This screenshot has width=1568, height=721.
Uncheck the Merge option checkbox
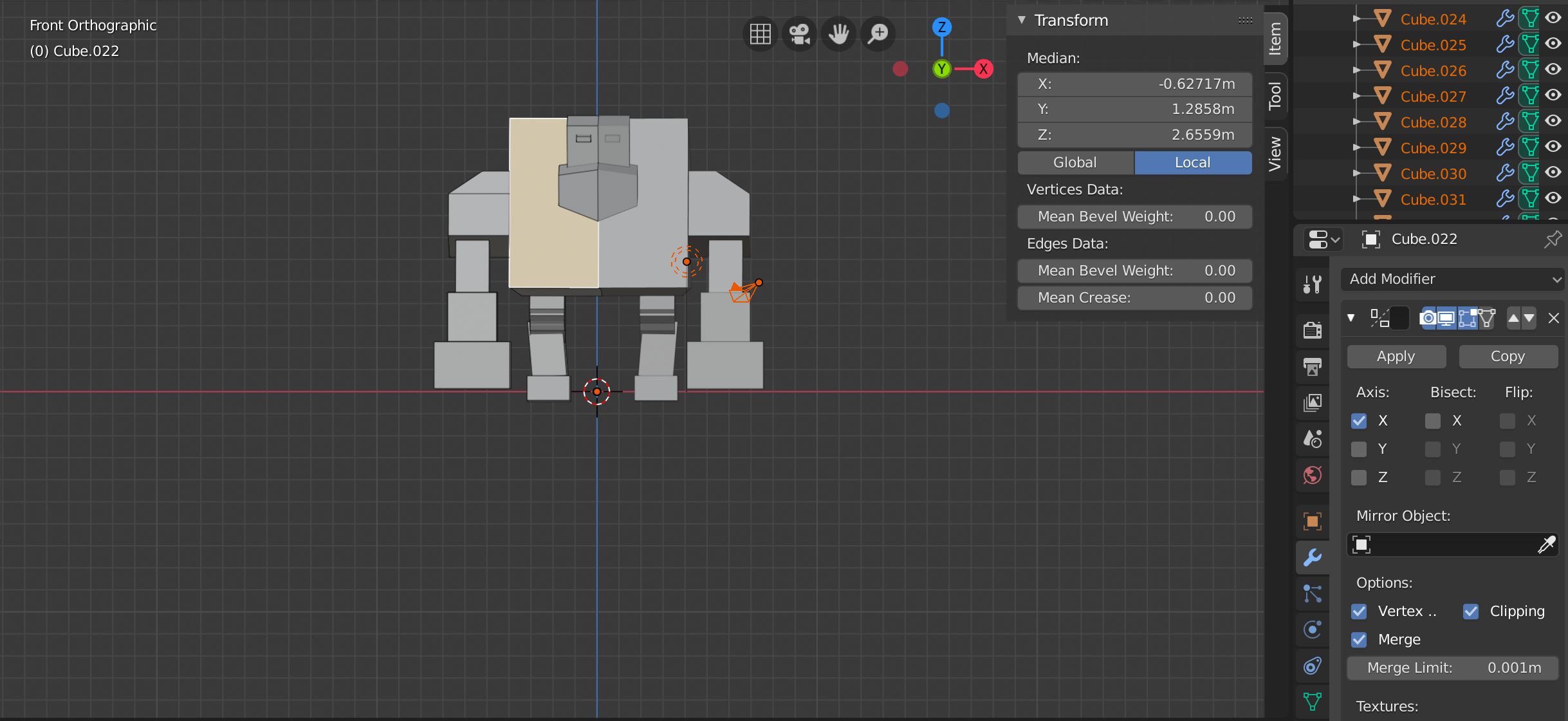tap(1359, 640)
